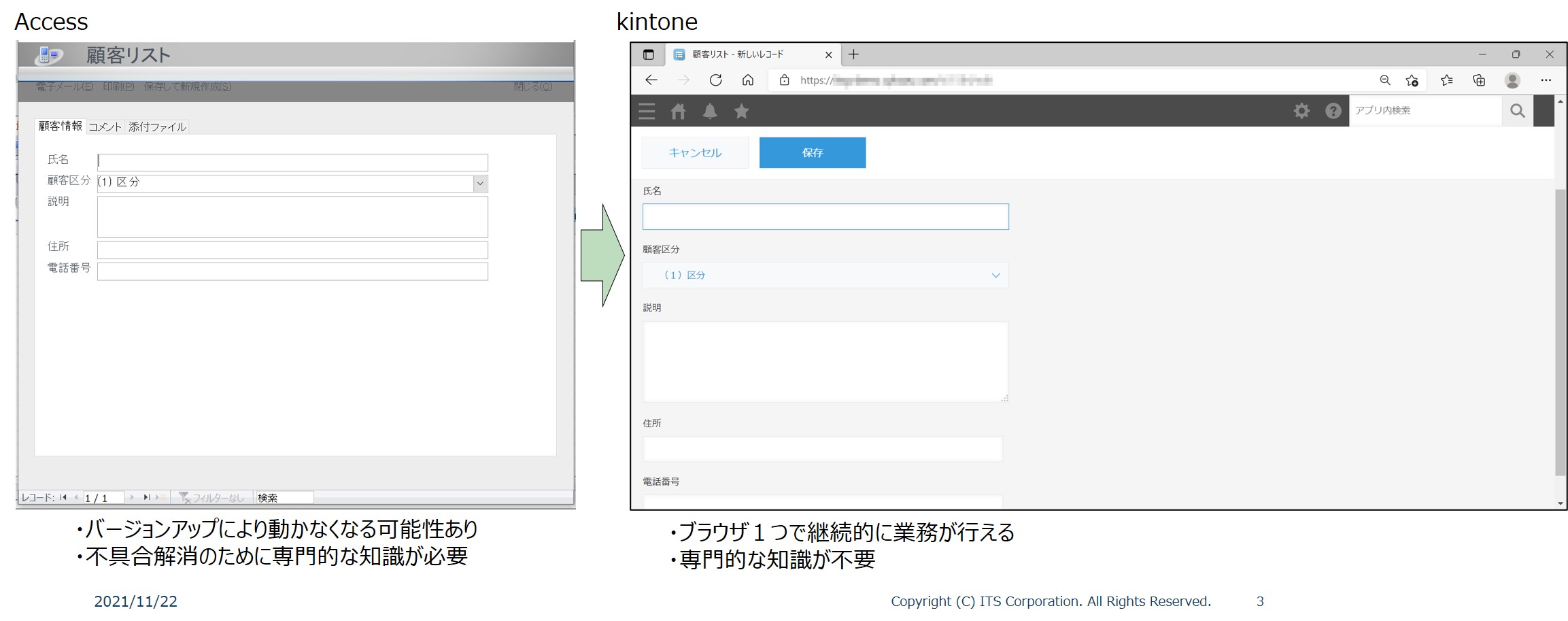
Task: Click the Access フィルターなし filter indicator
Action: (211, 498)
